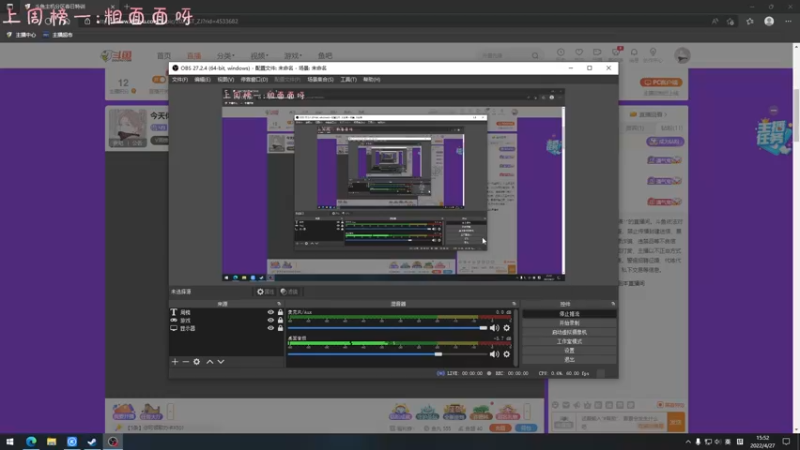Click 开始录制 to start recording

click(569, 323)
